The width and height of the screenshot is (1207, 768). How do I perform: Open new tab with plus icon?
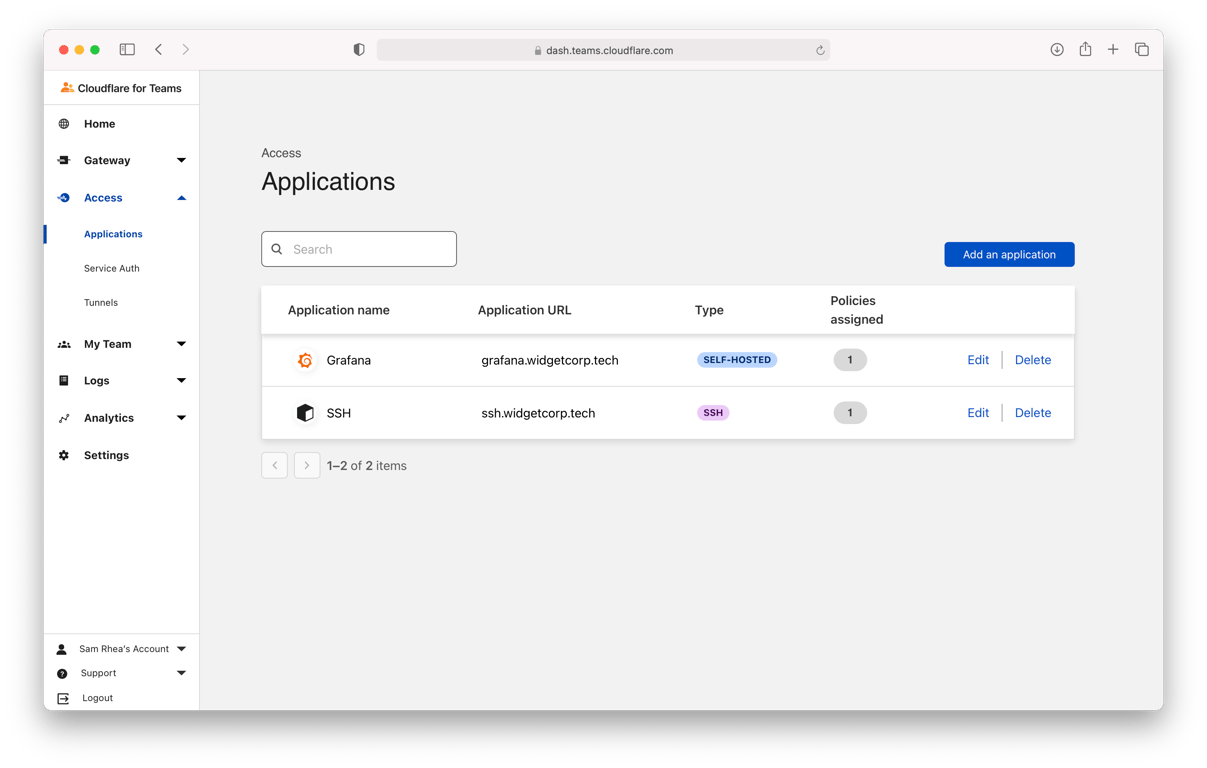point(1113,49)
